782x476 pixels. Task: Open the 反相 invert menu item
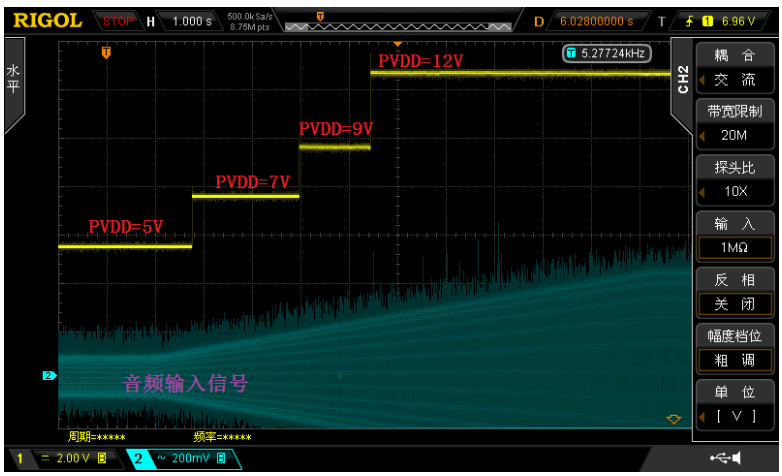[x=735, y=280]
